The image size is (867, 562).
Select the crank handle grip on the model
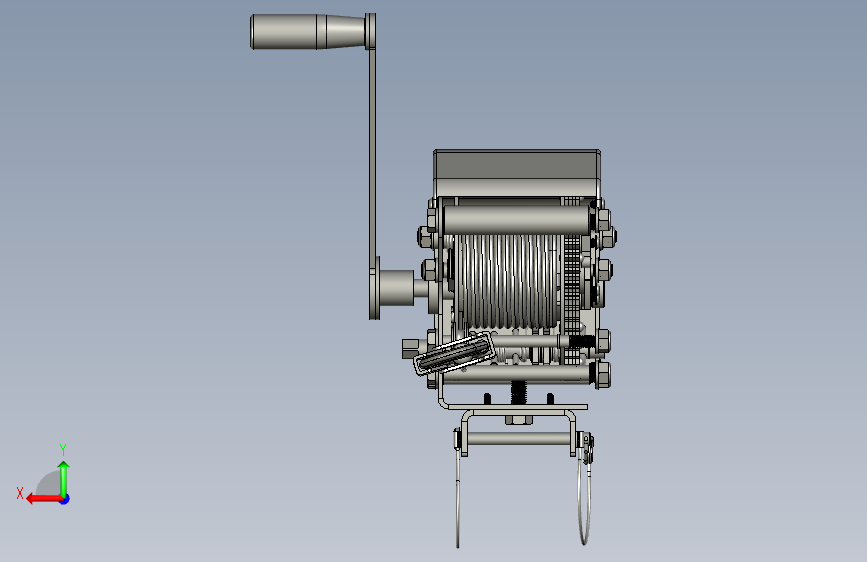coord(307,32)
